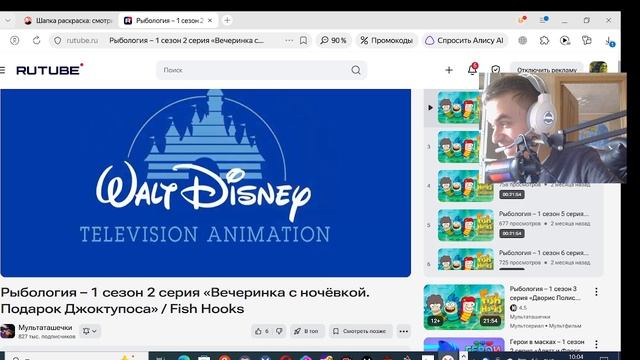This screenshot has width=640, height=360.
Task: Open playlist item Рыбология 1 сезон 5 серия
Action: pyautogui.click(x=543, y=214)
